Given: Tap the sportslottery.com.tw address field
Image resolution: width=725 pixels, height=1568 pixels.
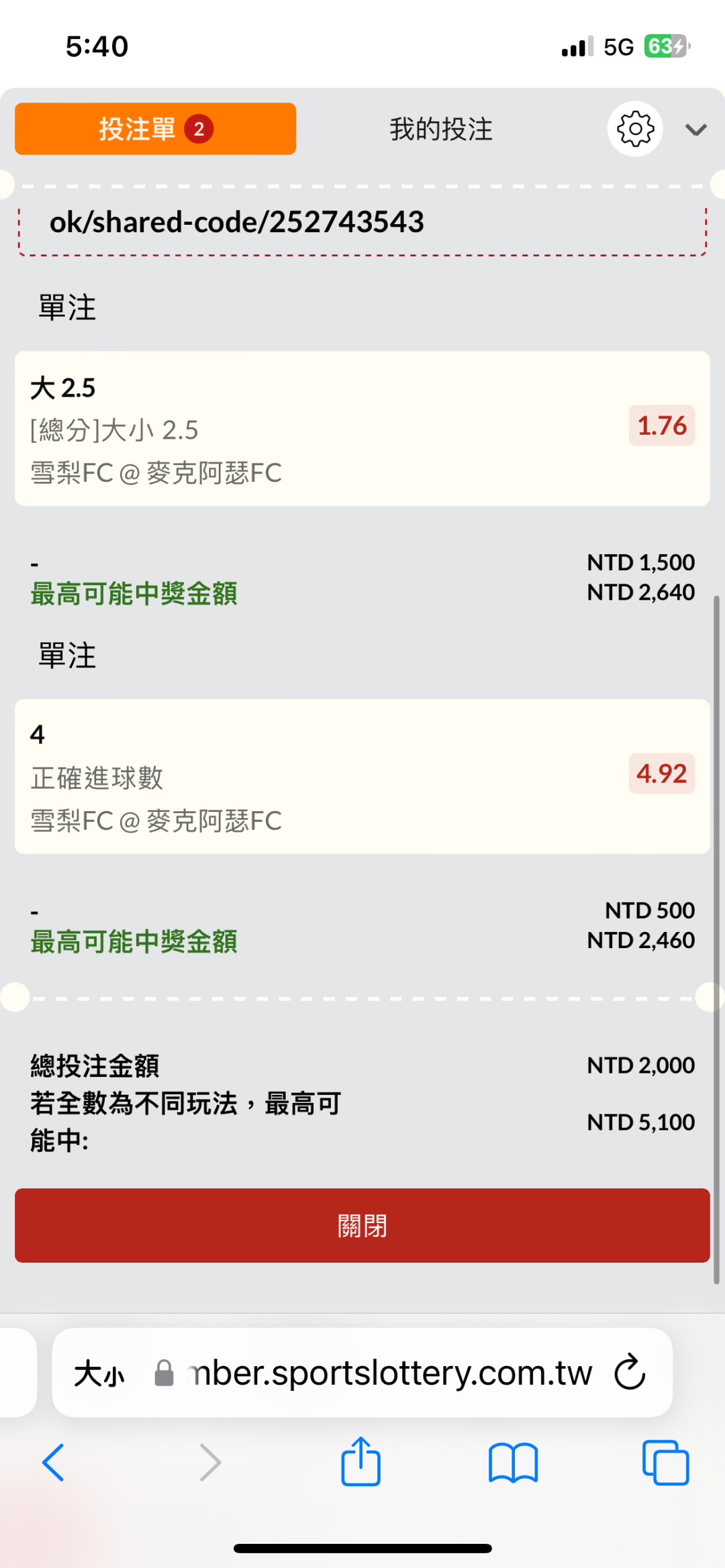Looking at the screenshot, I should point(389,1373).
